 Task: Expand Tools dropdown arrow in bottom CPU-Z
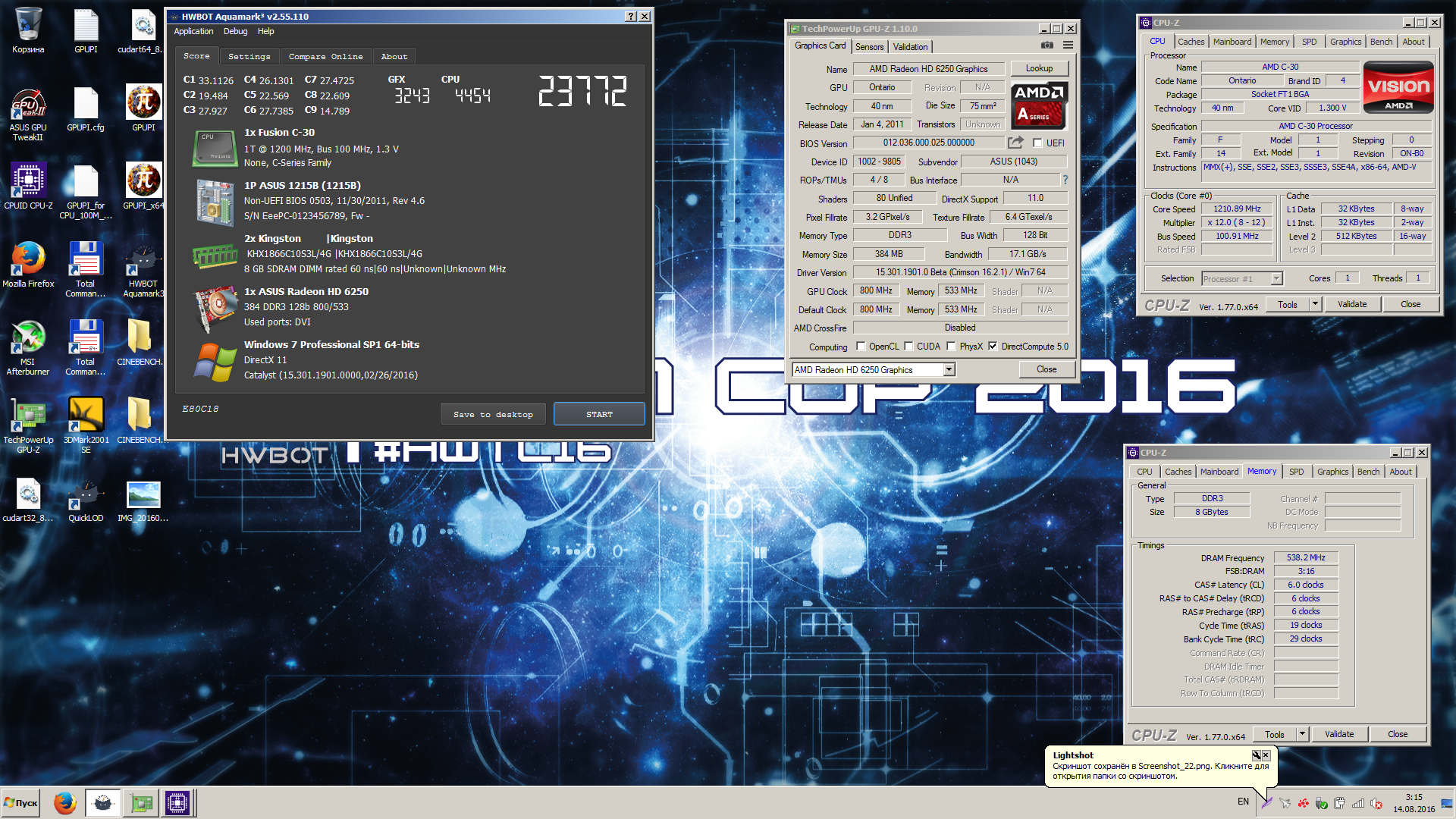tap(1302, 734)
